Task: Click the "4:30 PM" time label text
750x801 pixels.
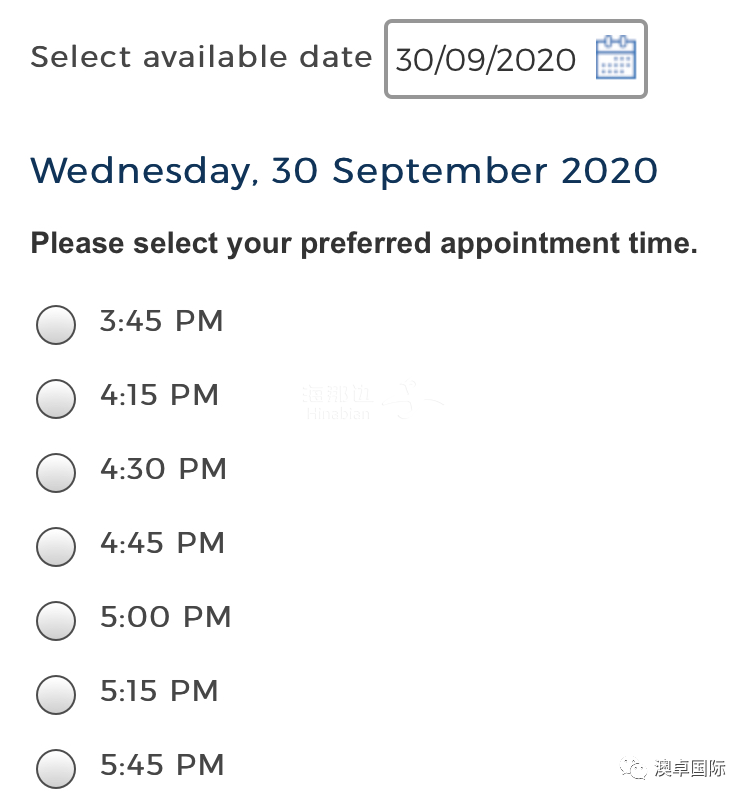Action: 163,469
